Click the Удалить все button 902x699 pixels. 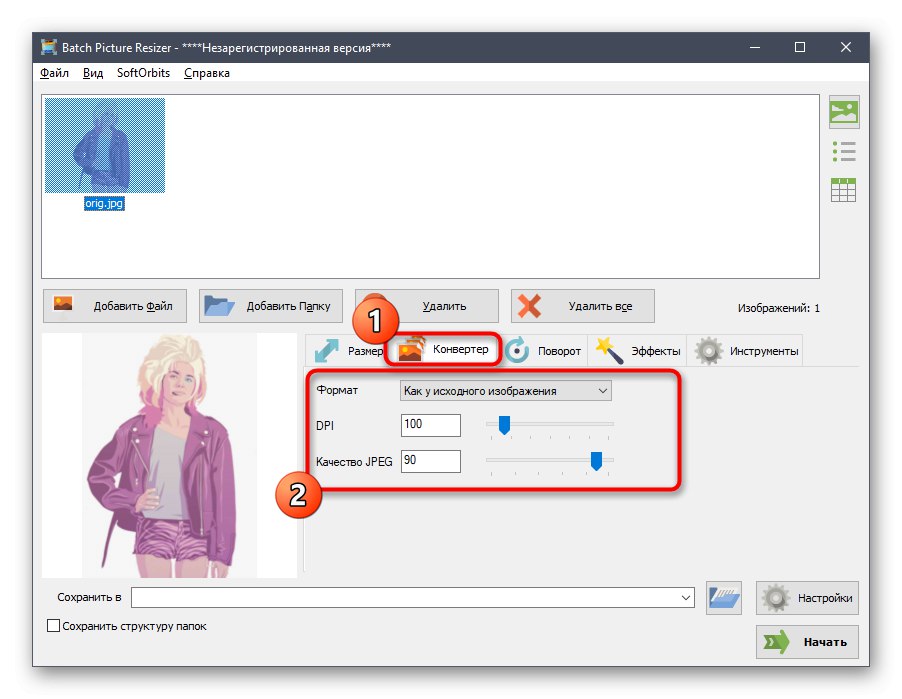pyautogui.click(x=583, y=306)
